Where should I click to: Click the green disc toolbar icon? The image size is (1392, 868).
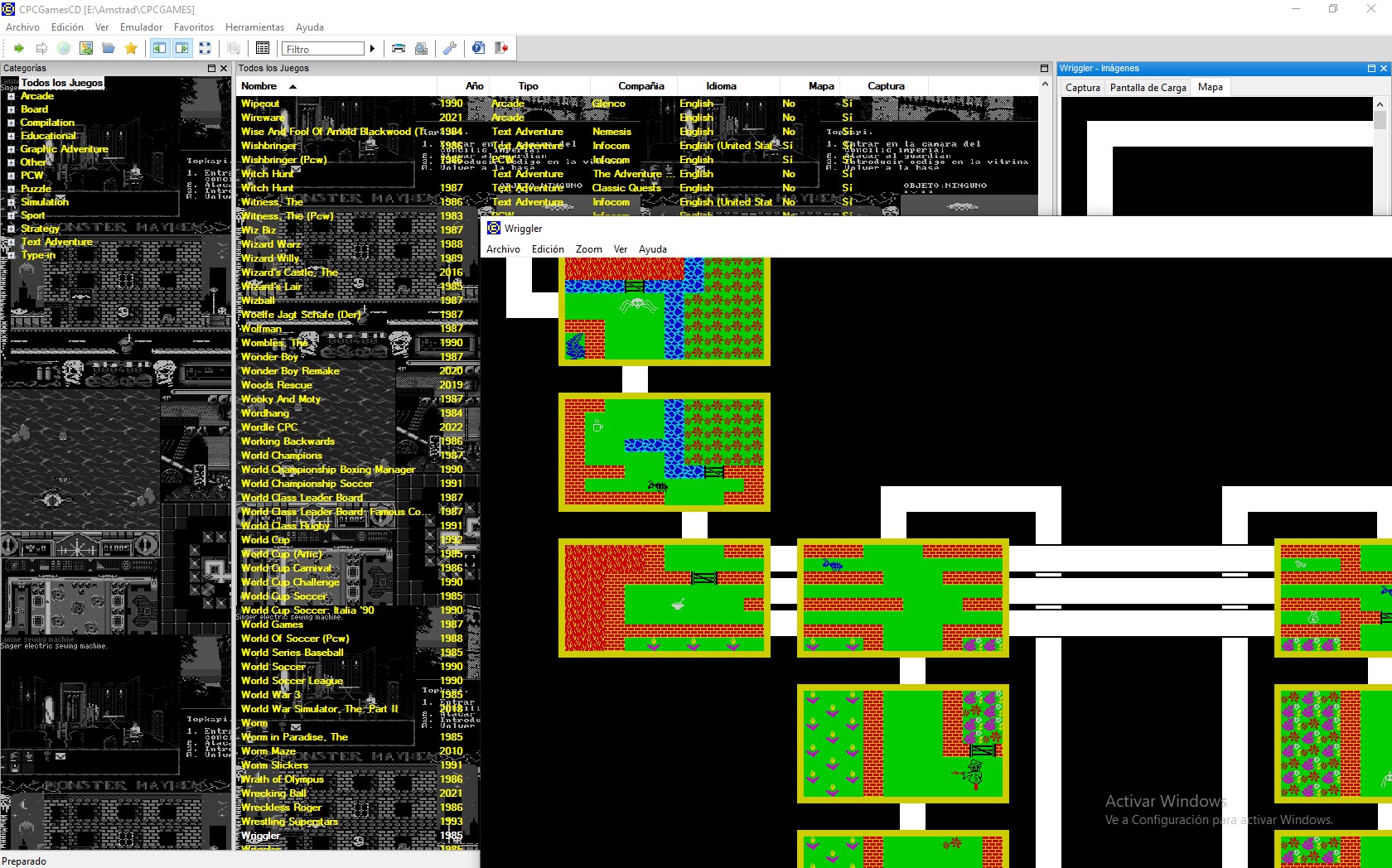(64, 48)
